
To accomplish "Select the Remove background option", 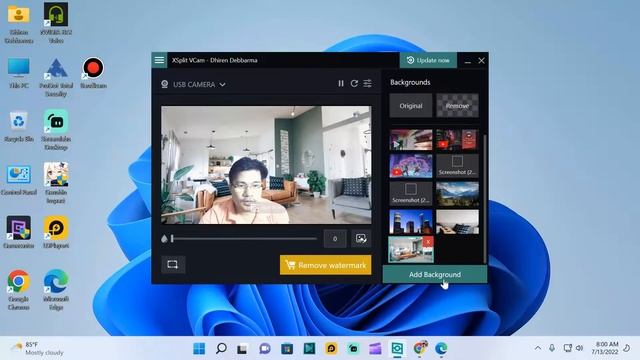I will pyautogui.click(x=457, y=106).
